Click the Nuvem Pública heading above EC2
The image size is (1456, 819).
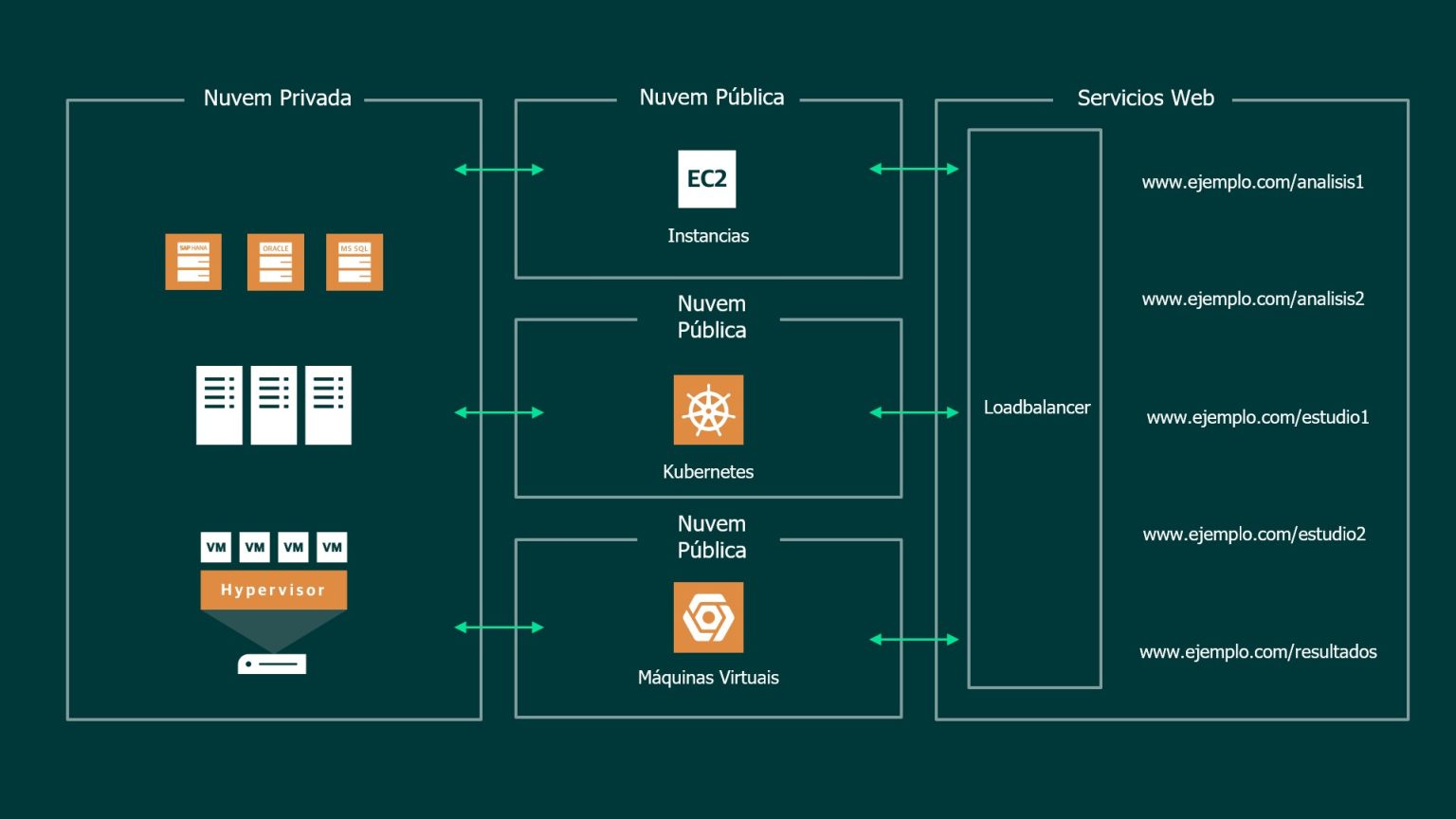(x=712, y=97)
